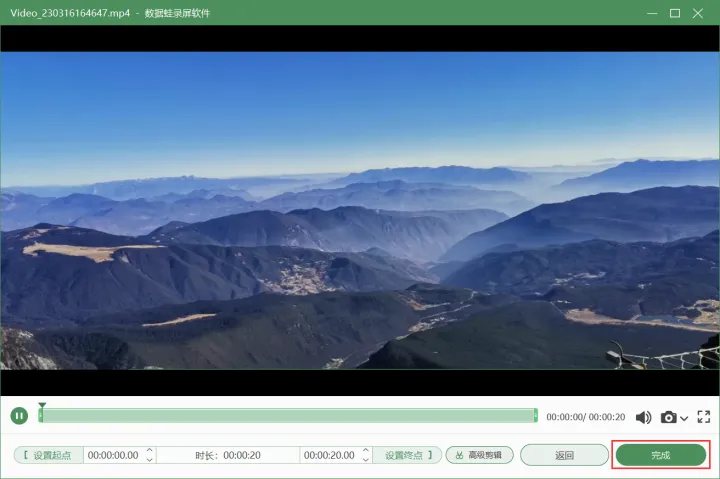Mute the volume speaker icon
This screenshot has height=479, width=720.
tap(643, 417)
